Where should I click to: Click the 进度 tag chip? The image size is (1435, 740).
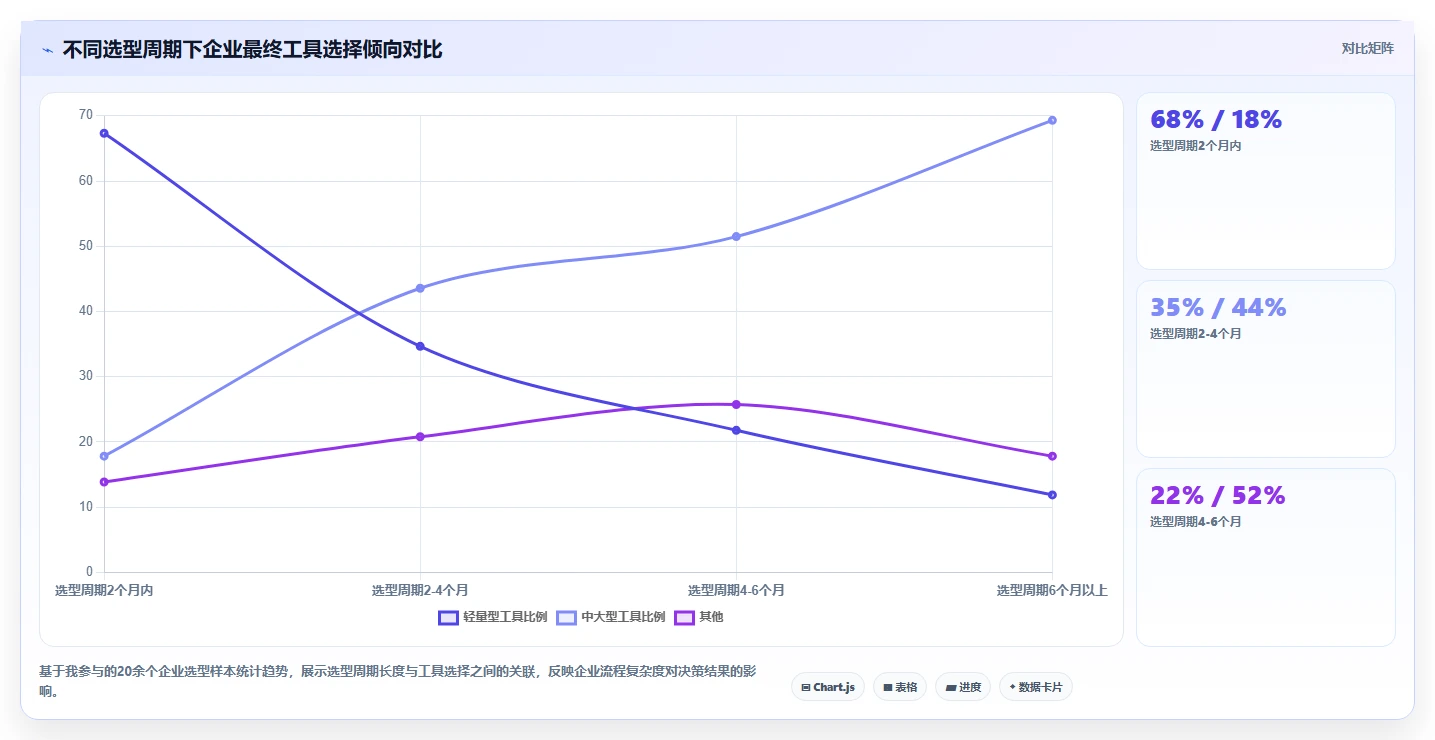[x=963, y=687]
